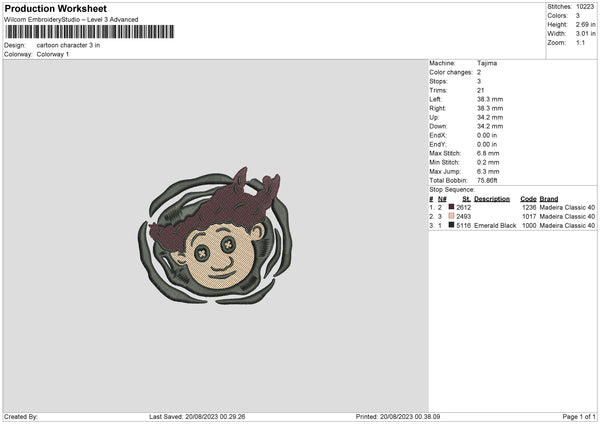Click 'Emerald Black' description in row 3
600x424 pixels.
(x=495, y=226)
